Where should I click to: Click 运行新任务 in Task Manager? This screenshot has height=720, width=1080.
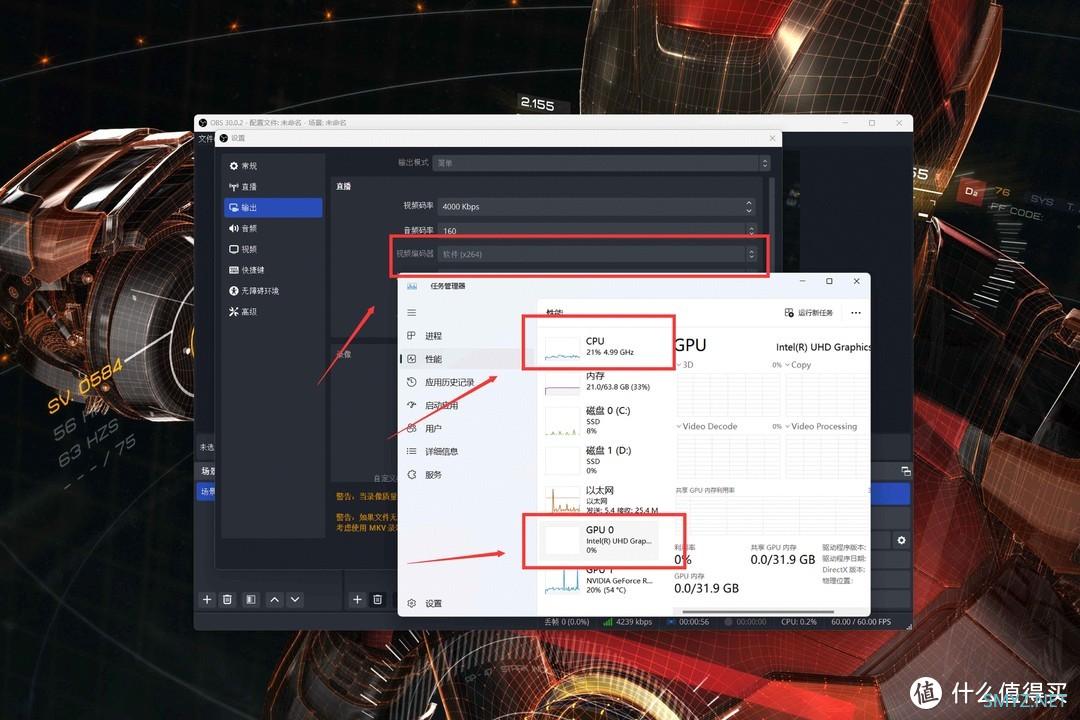click(x=809, y=313)
